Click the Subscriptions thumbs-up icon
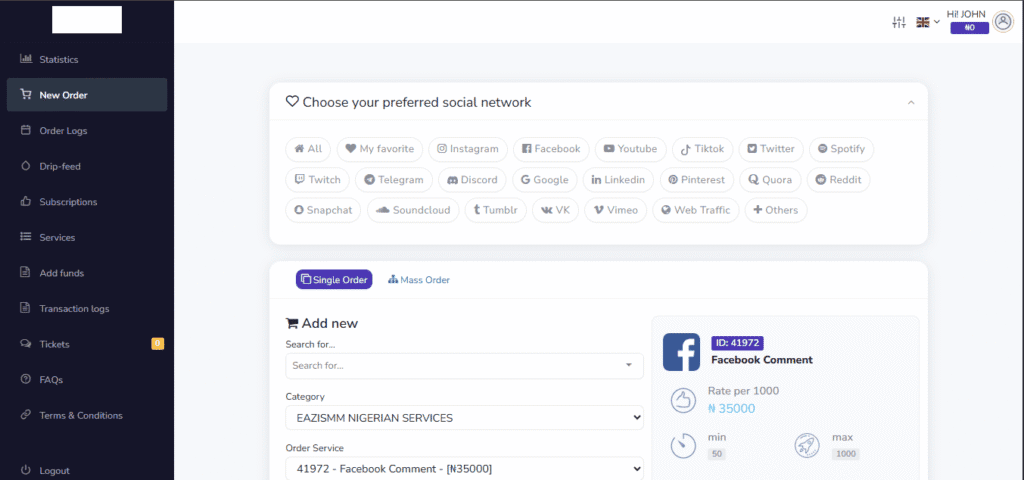This screenshot has height=480, width=1024. 26,201
